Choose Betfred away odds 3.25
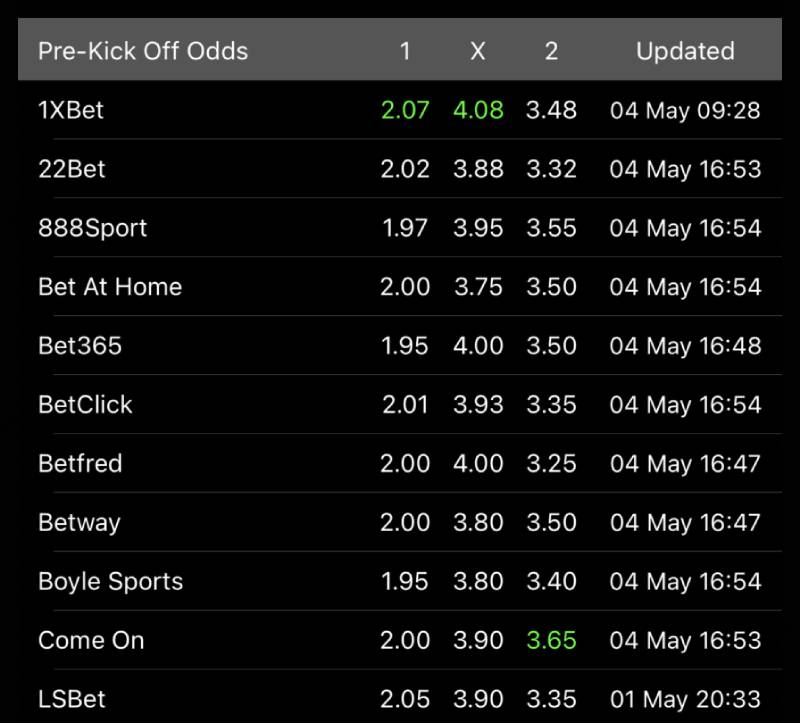The image size is (800, 723). pos(552,463)
